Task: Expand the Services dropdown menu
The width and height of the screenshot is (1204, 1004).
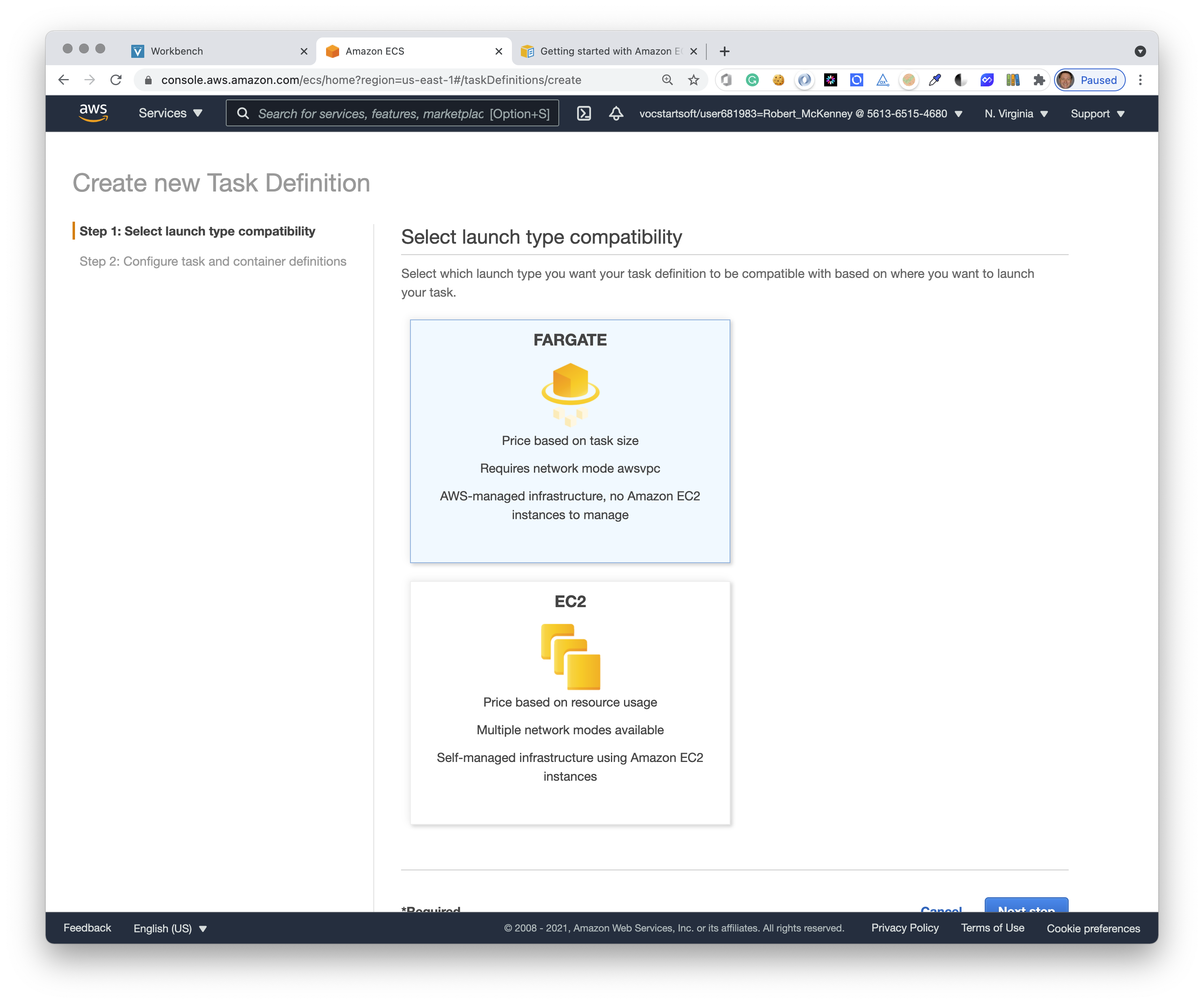Action: click(x=170, y=113)
